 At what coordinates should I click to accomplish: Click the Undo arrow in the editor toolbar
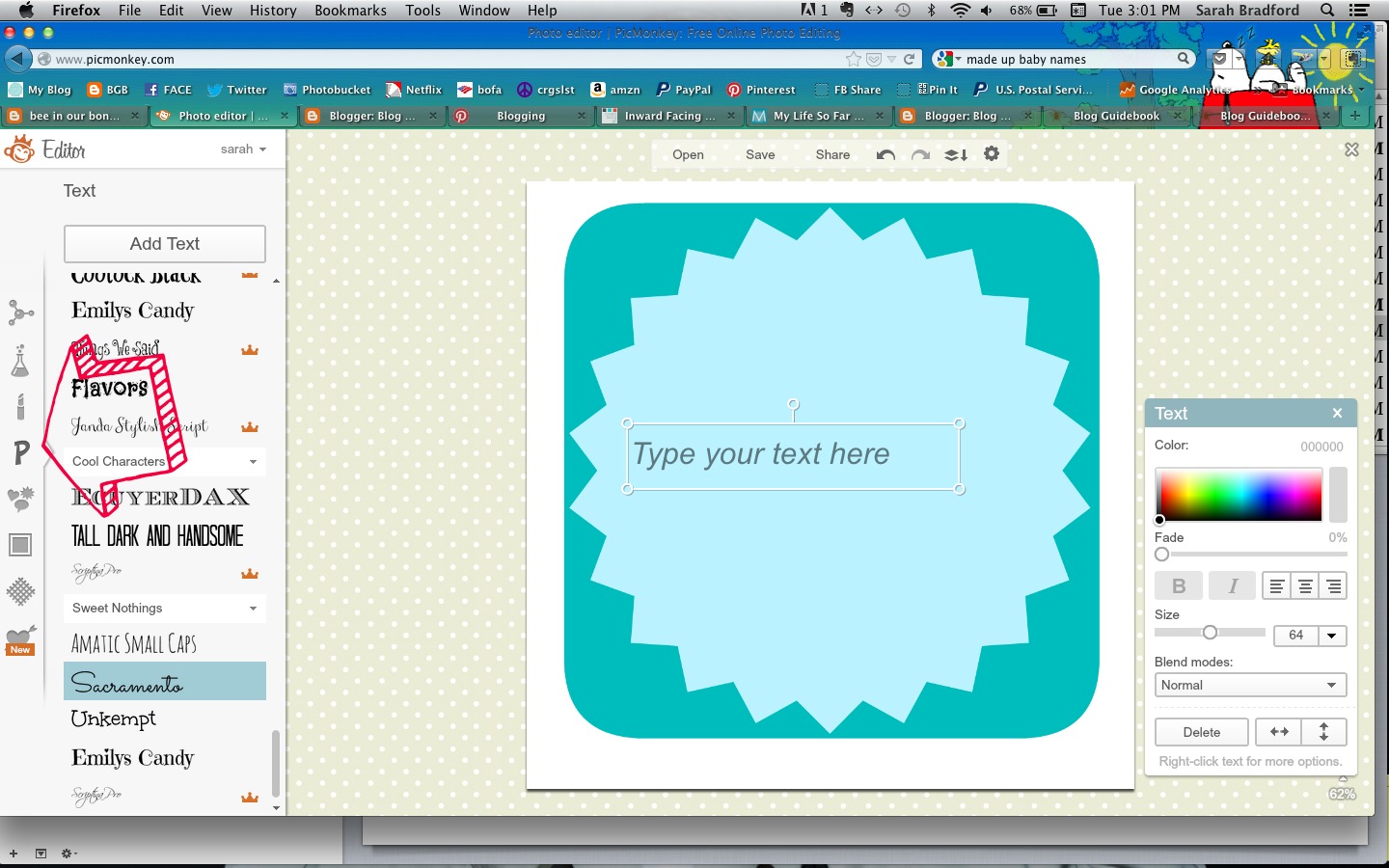point(885,154)
